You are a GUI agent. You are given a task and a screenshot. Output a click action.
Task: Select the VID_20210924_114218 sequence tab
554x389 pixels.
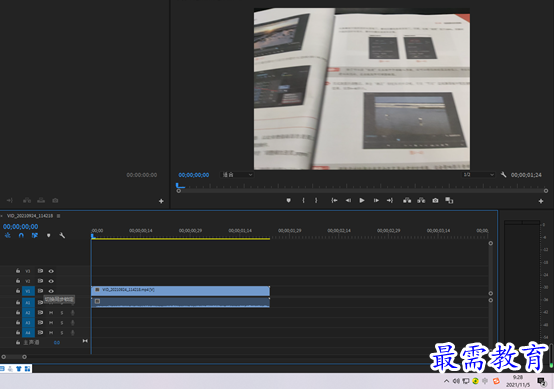pyautogui.click(x=30, y=216)
